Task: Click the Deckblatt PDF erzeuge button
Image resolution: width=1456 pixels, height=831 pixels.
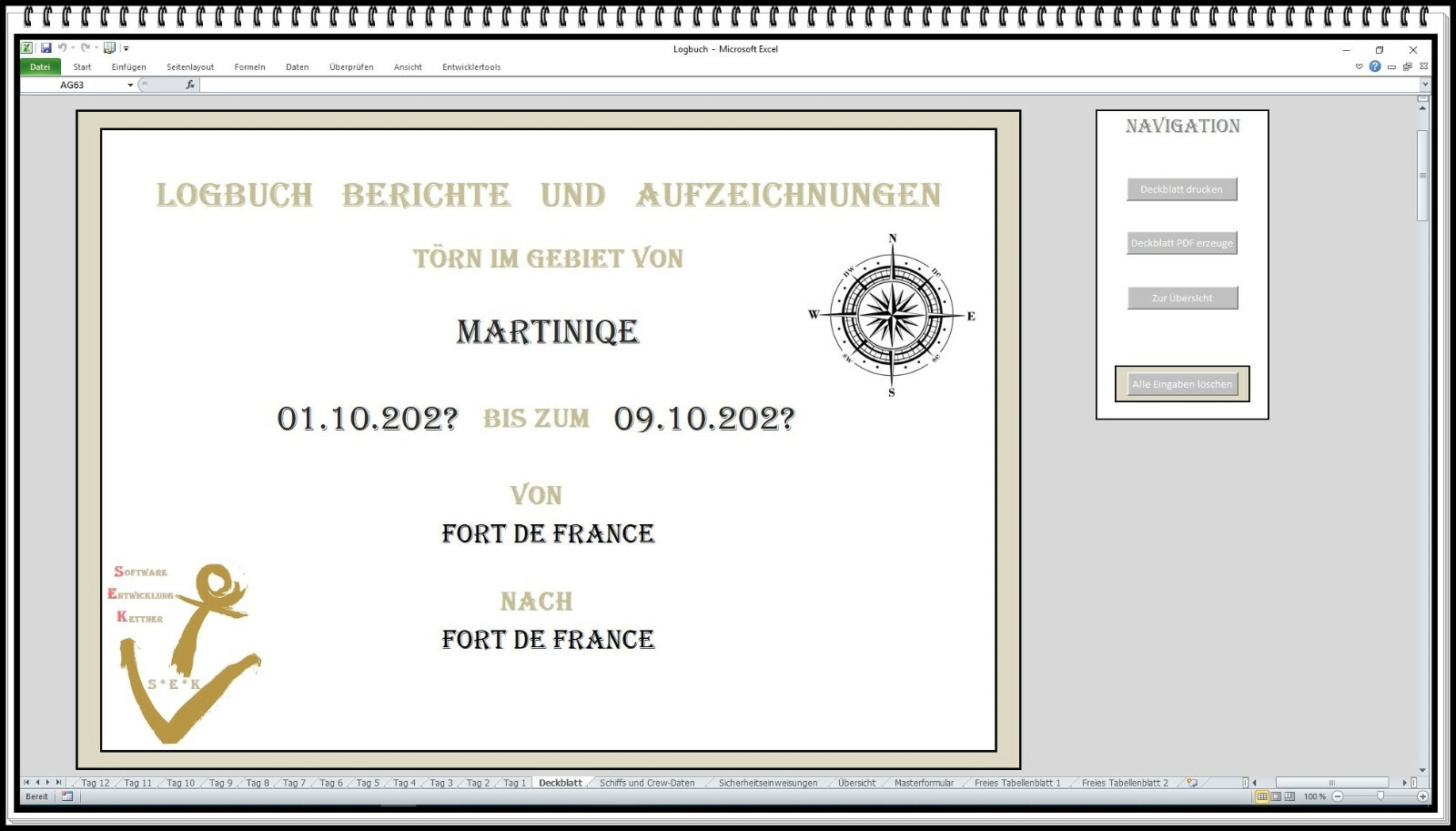Action: click(x=1182, y=243)
